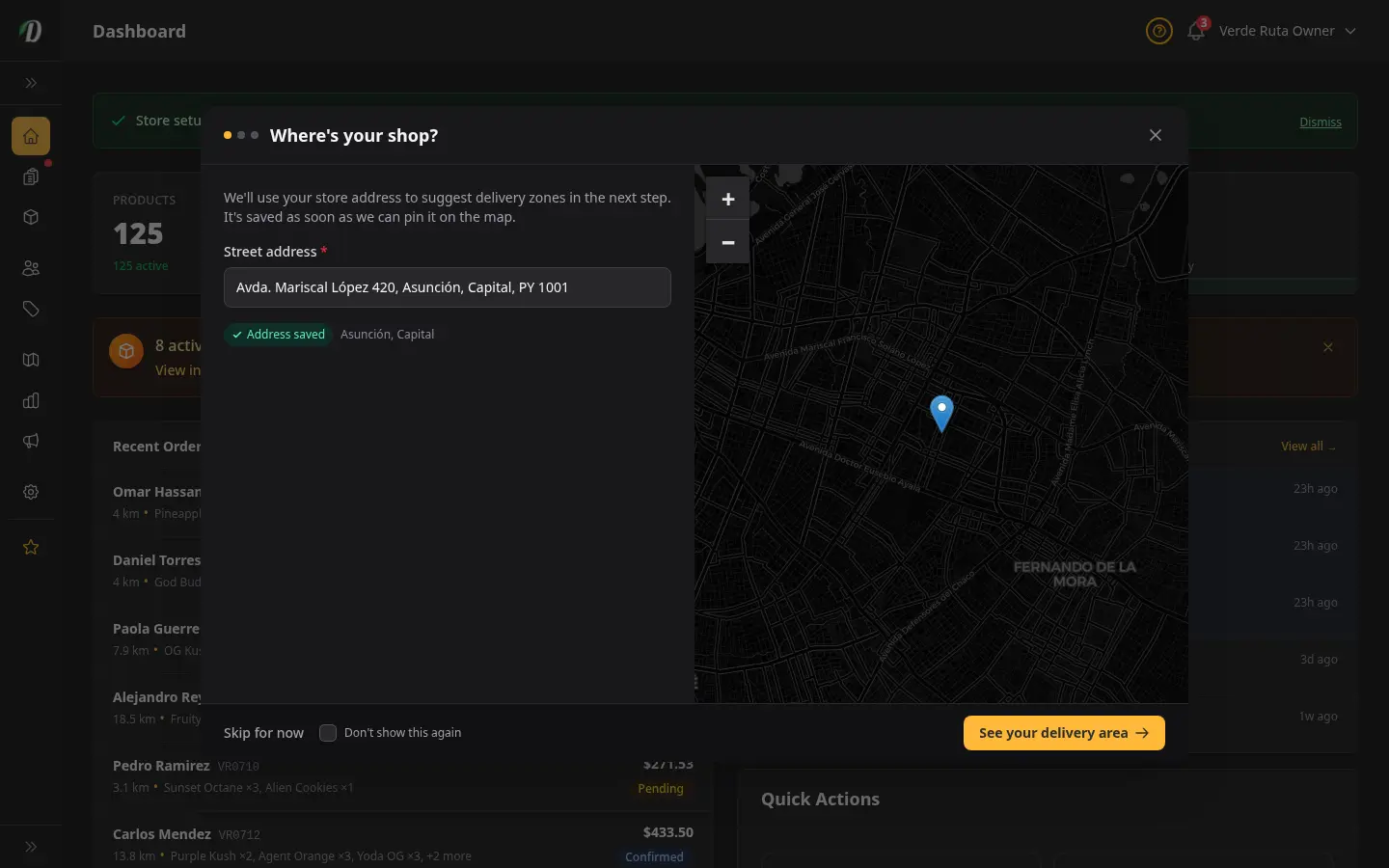The height and width of the screenshot is (868, 1389).
Task: Open the Verde Ruta Owner account menu
Action: tap(1287, 31)
